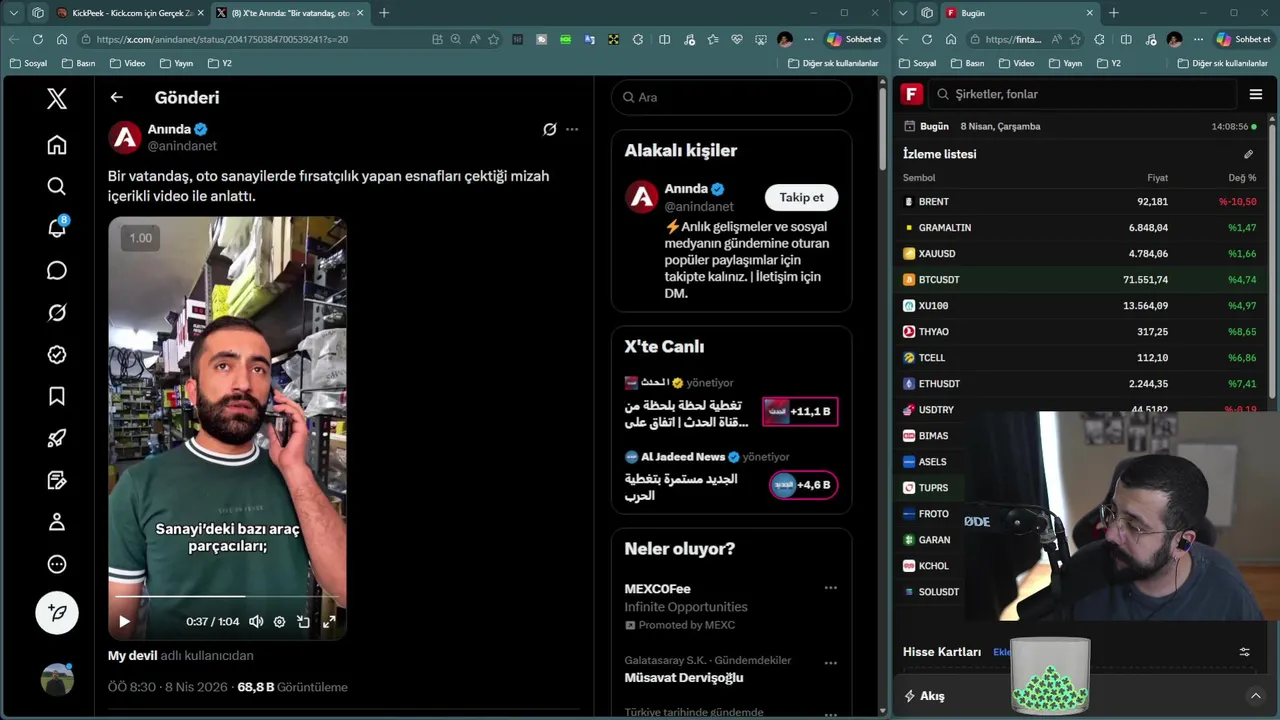Open Basın bookmarks folder in left window
Screen dimensions: 1280x720
pos(79,63)
